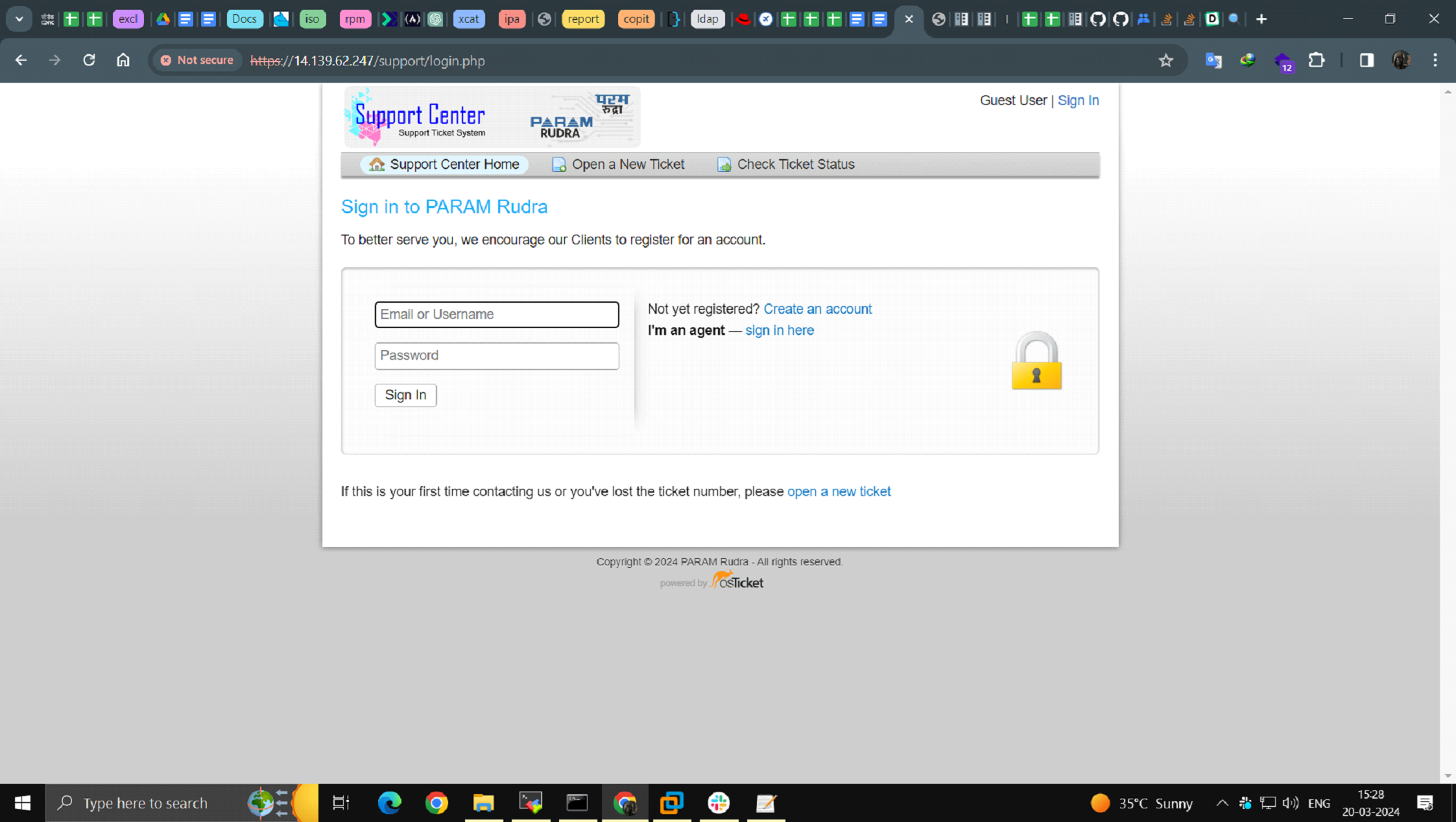Open the Slack taskbar icon
This screenshot has height=822, width=1456.
click(x=718, y=803)
